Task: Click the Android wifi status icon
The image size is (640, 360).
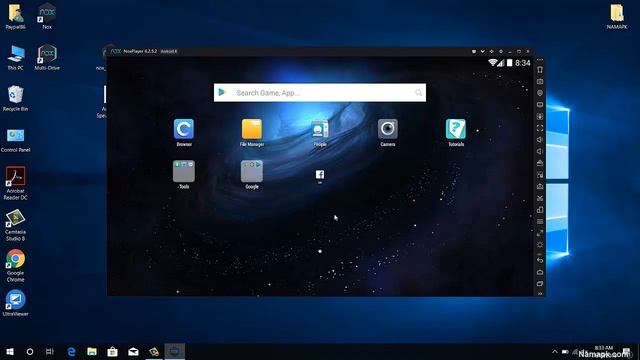Action: tap(493, 62)
